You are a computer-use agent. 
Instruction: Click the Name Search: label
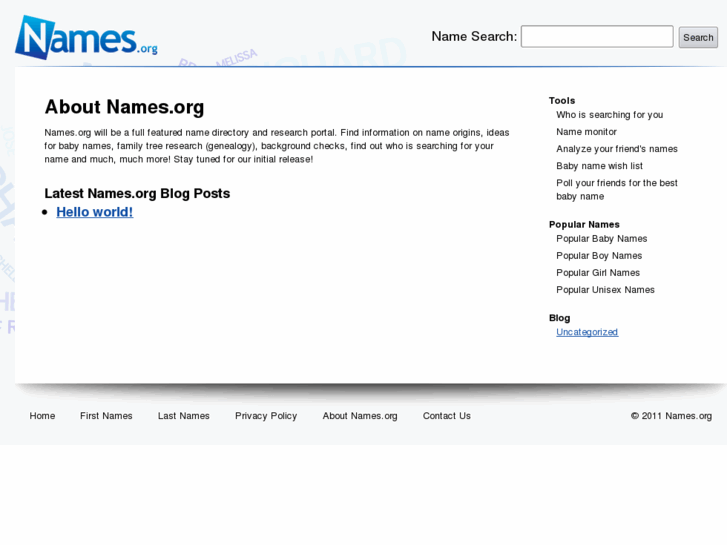474,36
